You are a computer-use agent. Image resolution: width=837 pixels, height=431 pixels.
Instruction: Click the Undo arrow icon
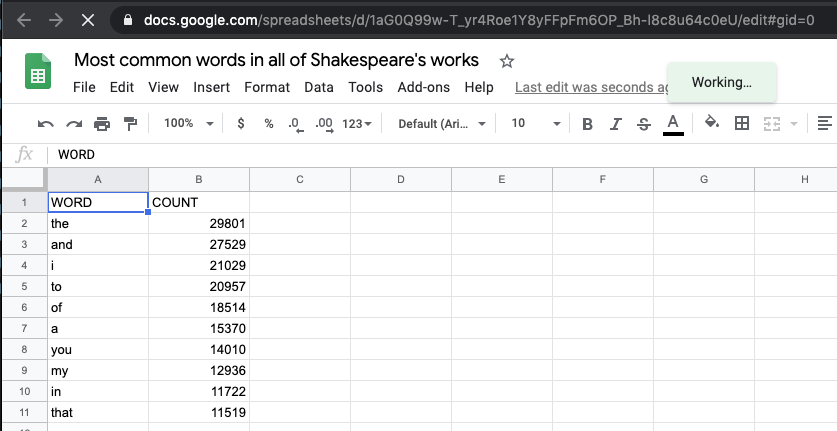[x=45, y=124]
